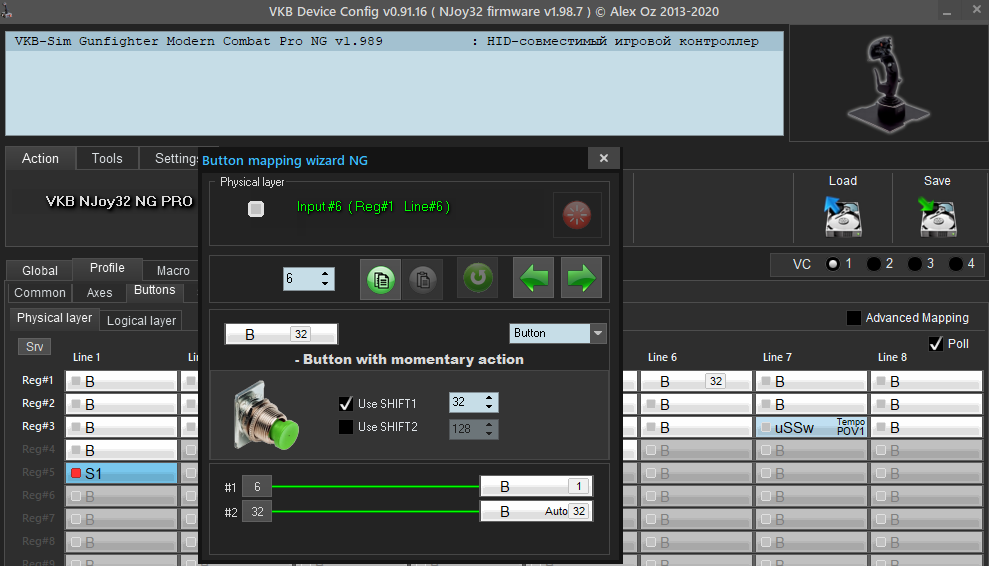
Task: Select VC radio option 3
Action: point(915,264)
